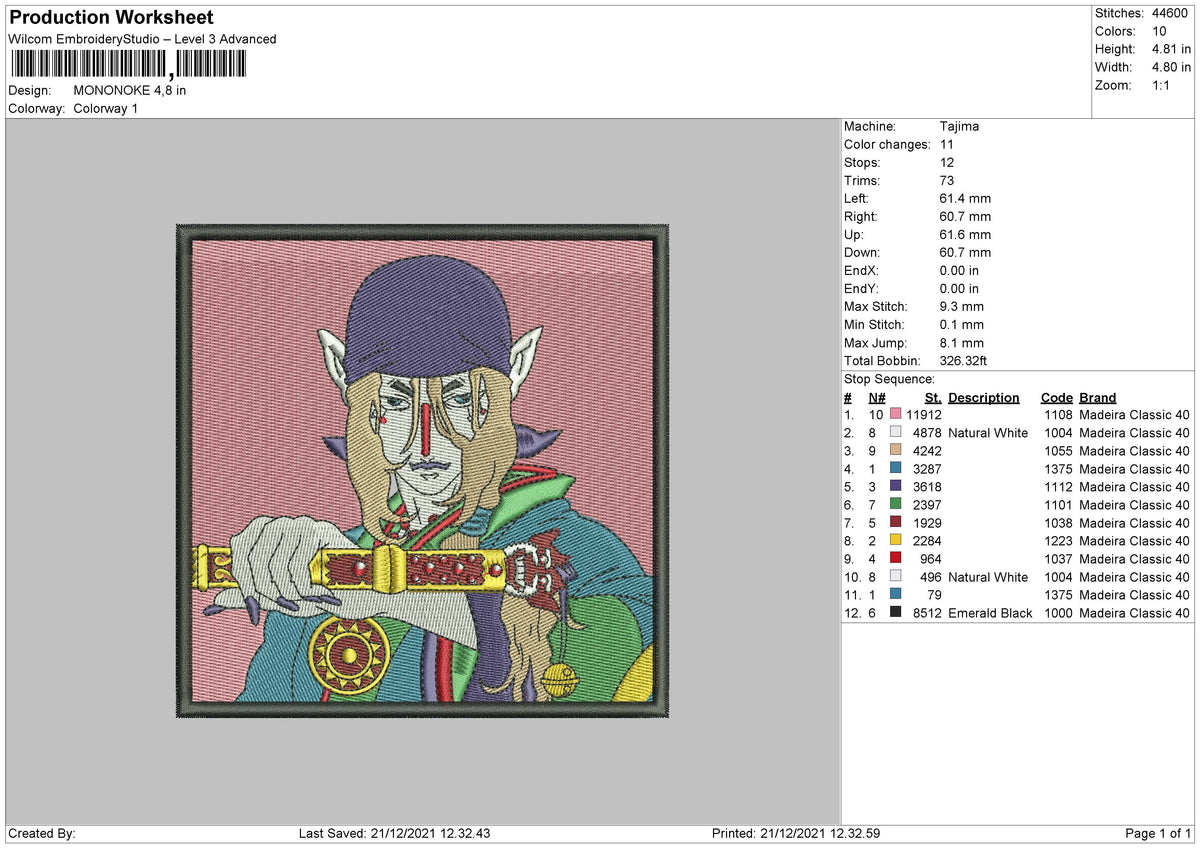Click the Color changes value 11
The image size is (1200, 848).
947,145
